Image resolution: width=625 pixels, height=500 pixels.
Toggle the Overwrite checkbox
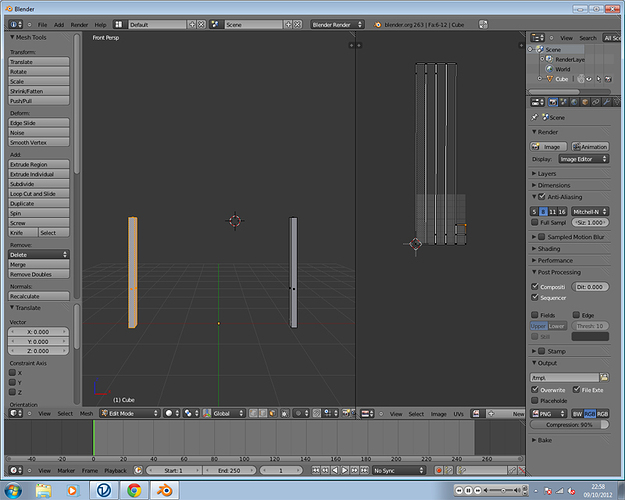coord(535,389)
